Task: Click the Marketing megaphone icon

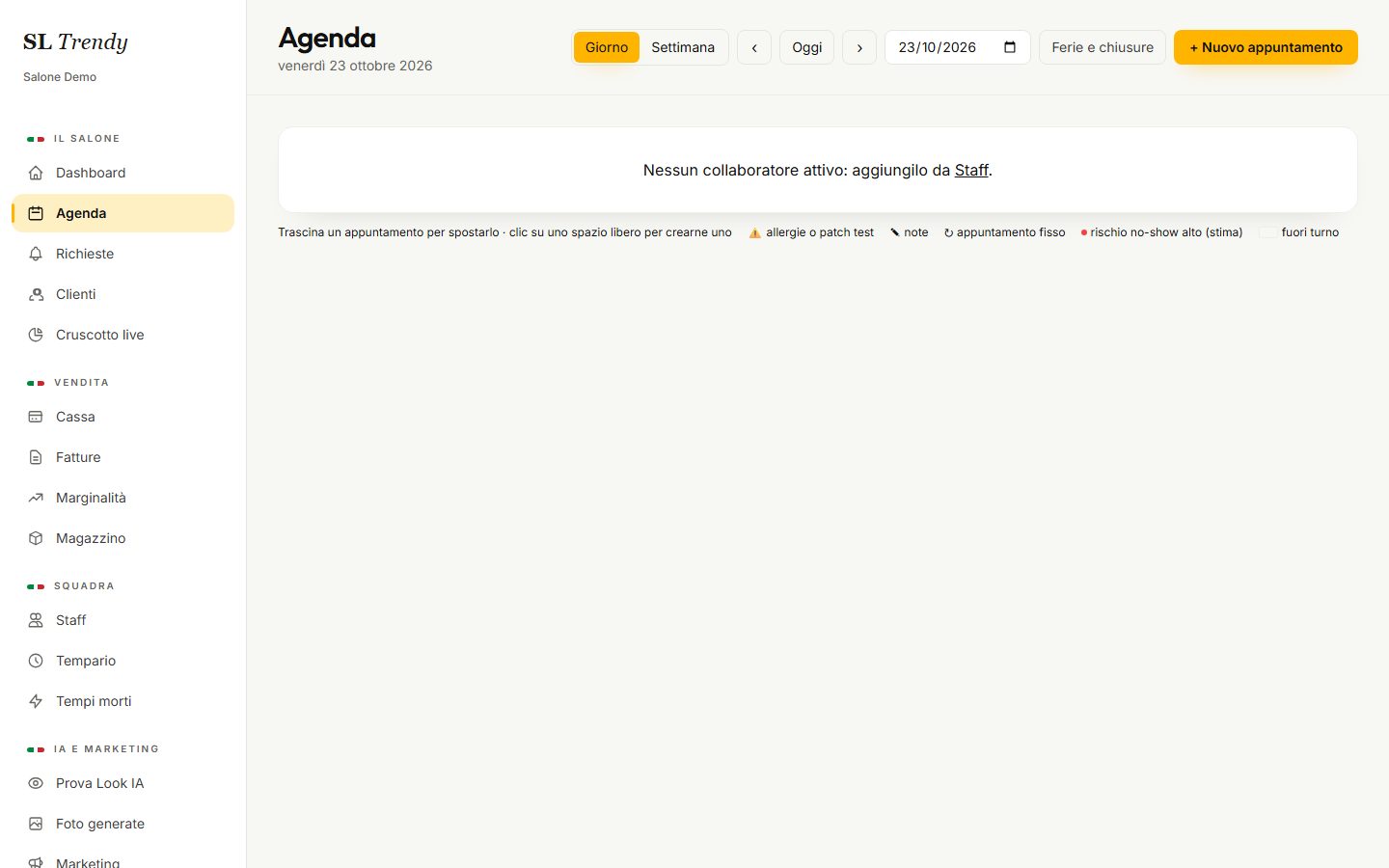Action: 36,862
